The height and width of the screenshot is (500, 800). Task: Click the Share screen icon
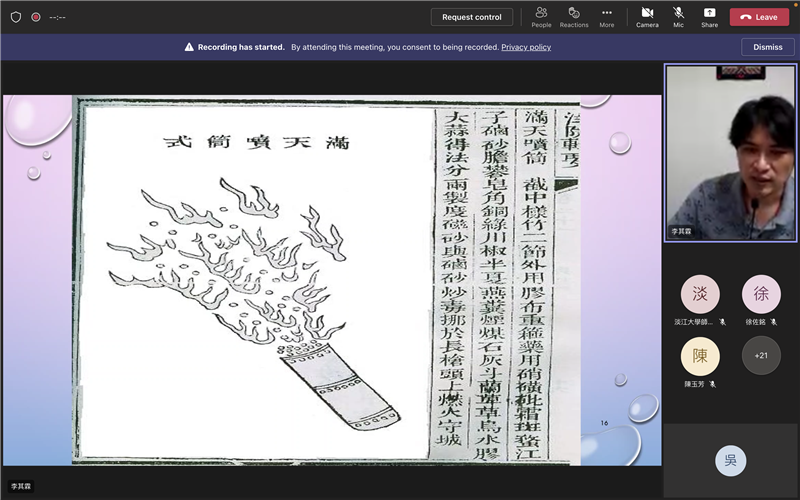[709, 16]
